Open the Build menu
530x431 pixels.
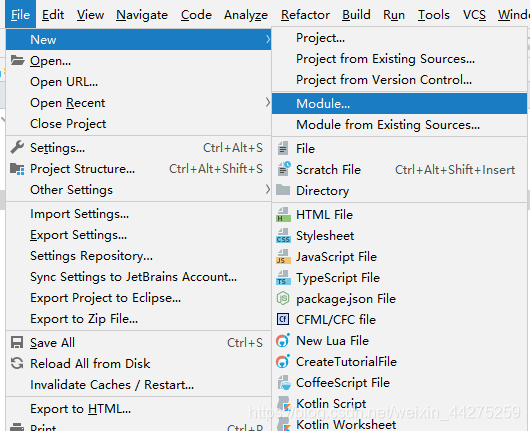(x=356, y=15)
